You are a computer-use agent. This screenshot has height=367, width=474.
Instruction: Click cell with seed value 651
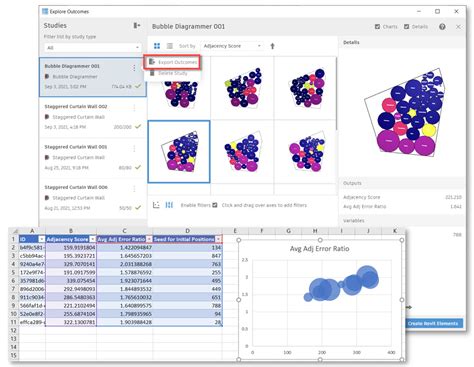[x=187, y=297]
